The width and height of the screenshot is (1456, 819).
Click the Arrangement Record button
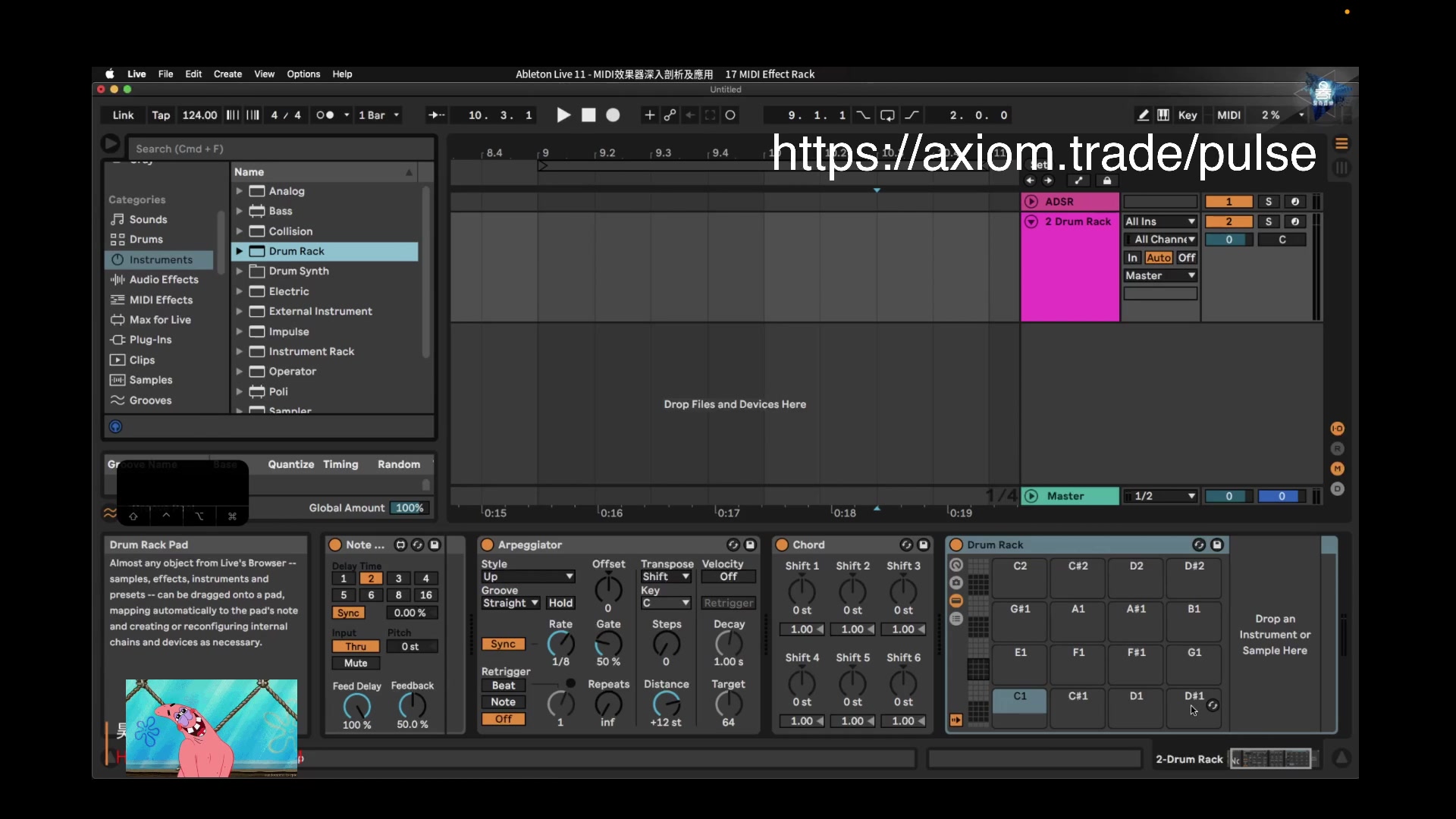click(613, 115)
